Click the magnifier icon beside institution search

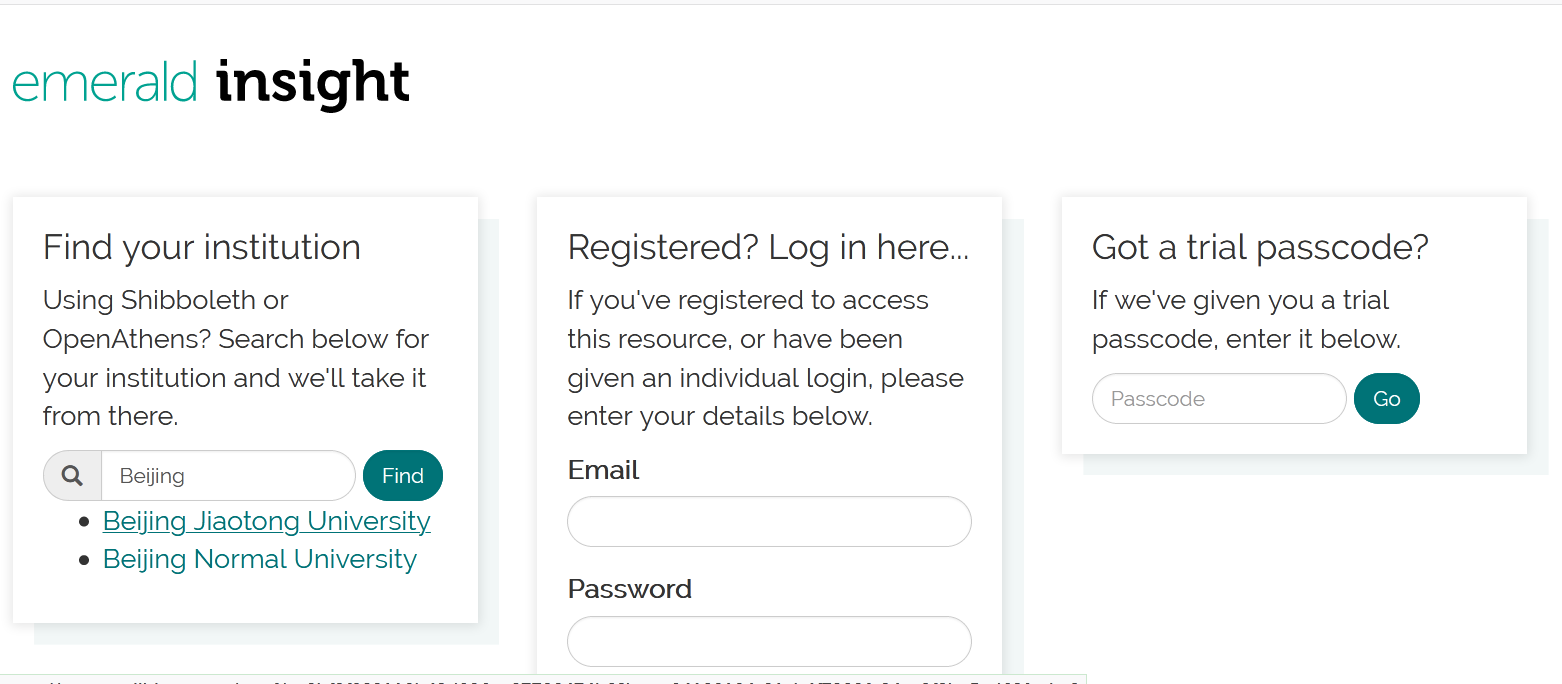pos(72,476)
